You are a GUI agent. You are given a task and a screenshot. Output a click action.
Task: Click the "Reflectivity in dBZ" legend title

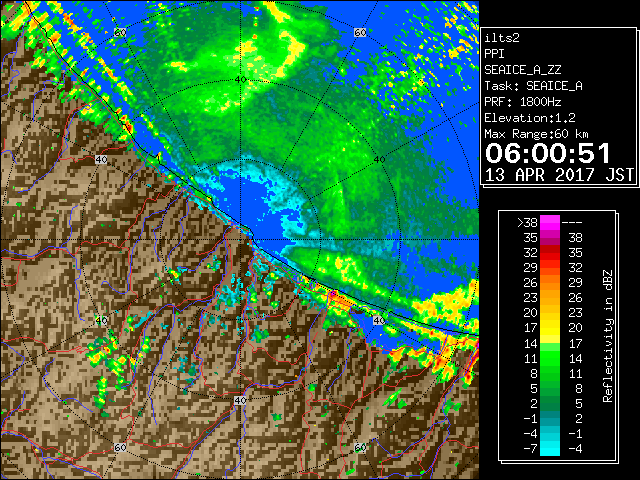tap(608, 336)
